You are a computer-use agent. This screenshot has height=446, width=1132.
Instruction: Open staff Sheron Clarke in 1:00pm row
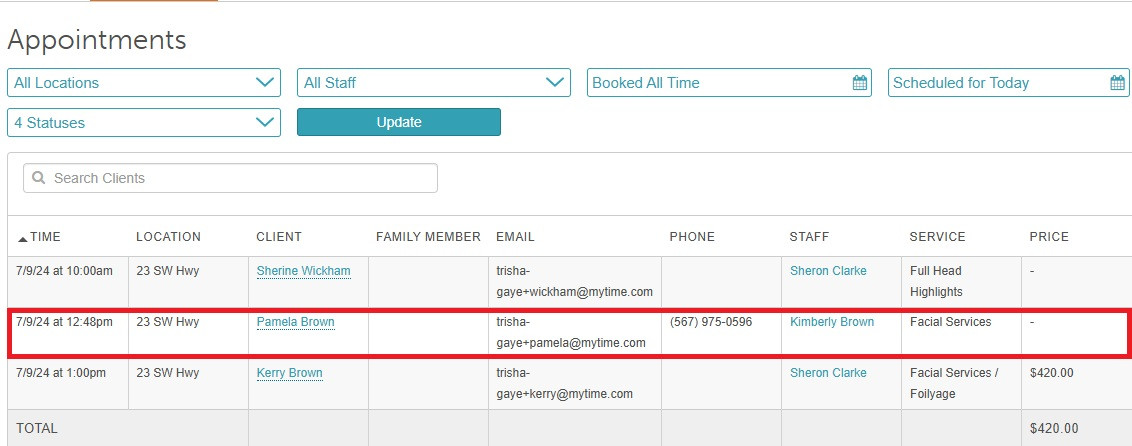tap(828, 373)
